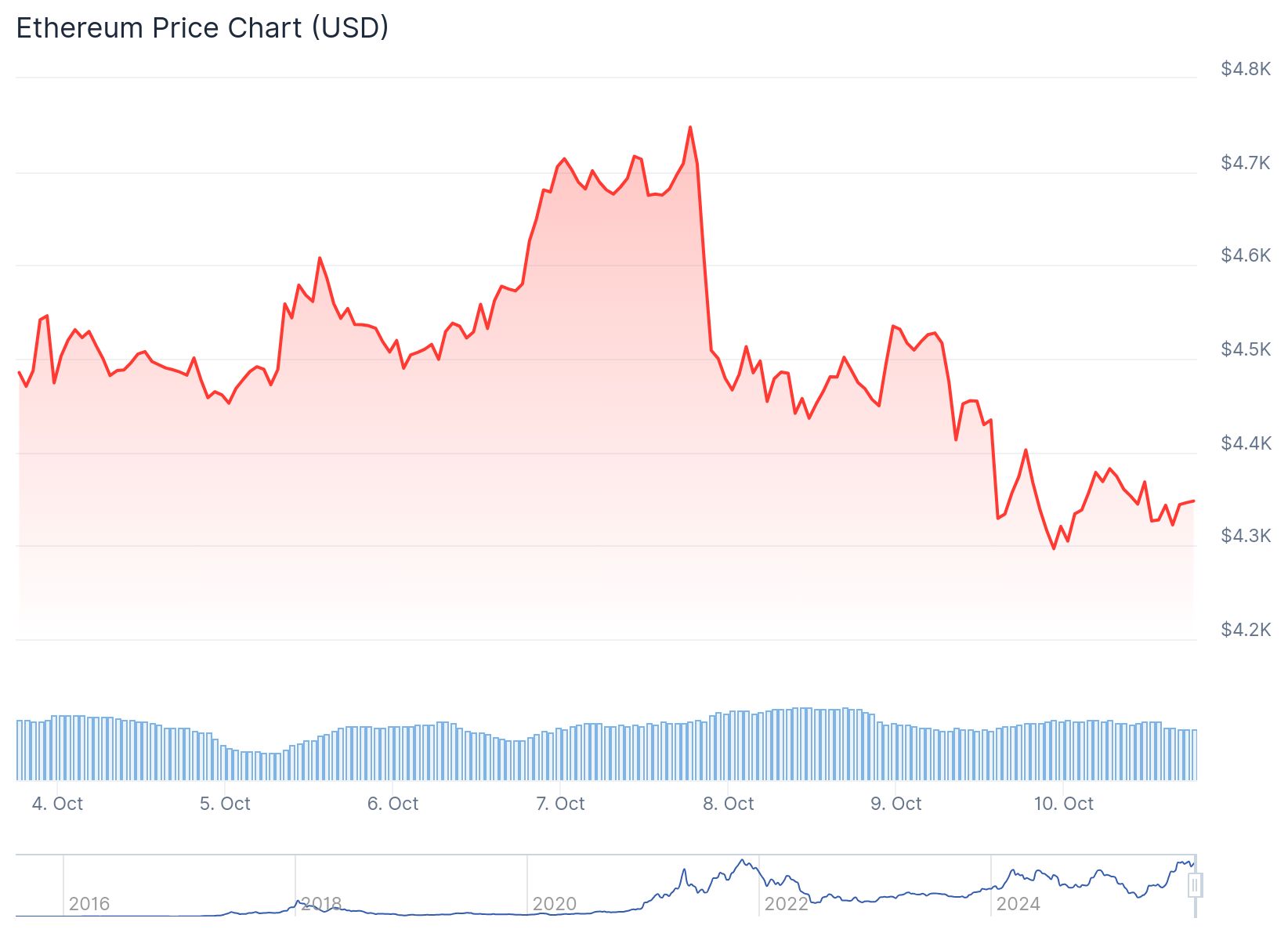
Task: Click the 2024 label in the navigator
Action: click(1018, 904)
